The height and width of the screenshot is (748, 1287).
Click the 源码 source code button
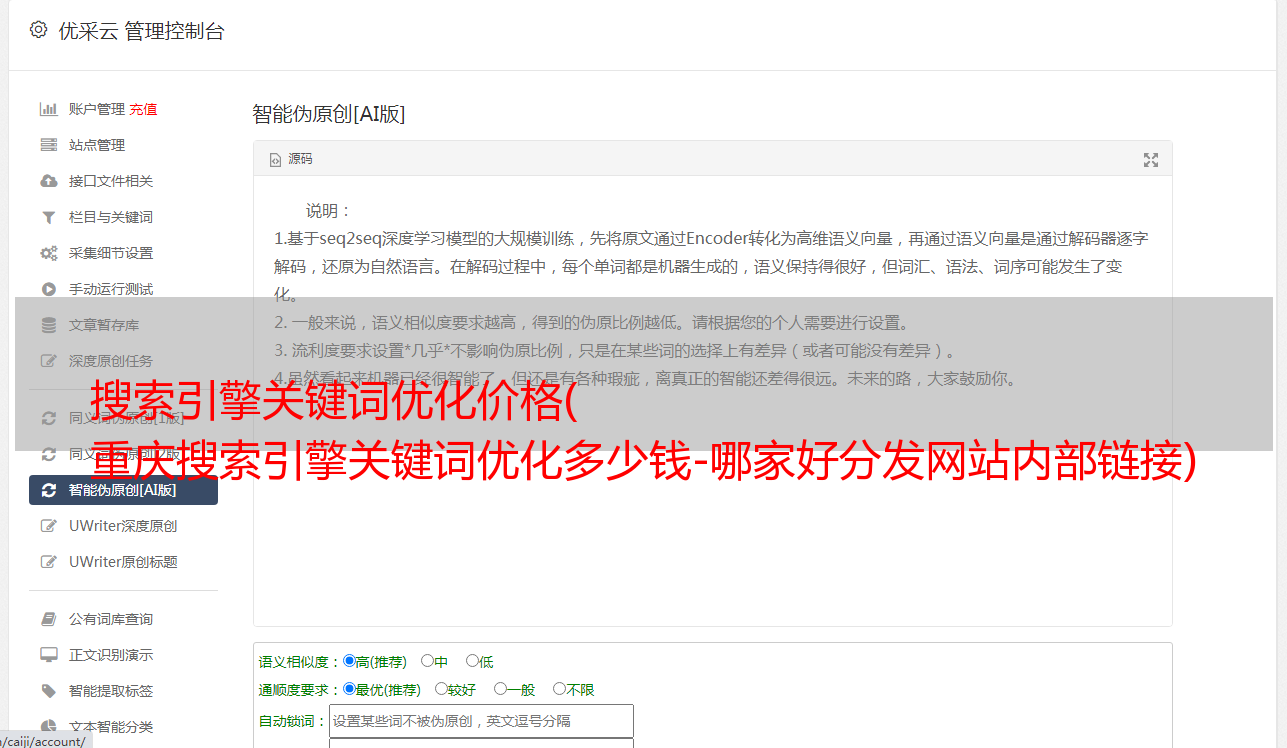pos(291,159)
